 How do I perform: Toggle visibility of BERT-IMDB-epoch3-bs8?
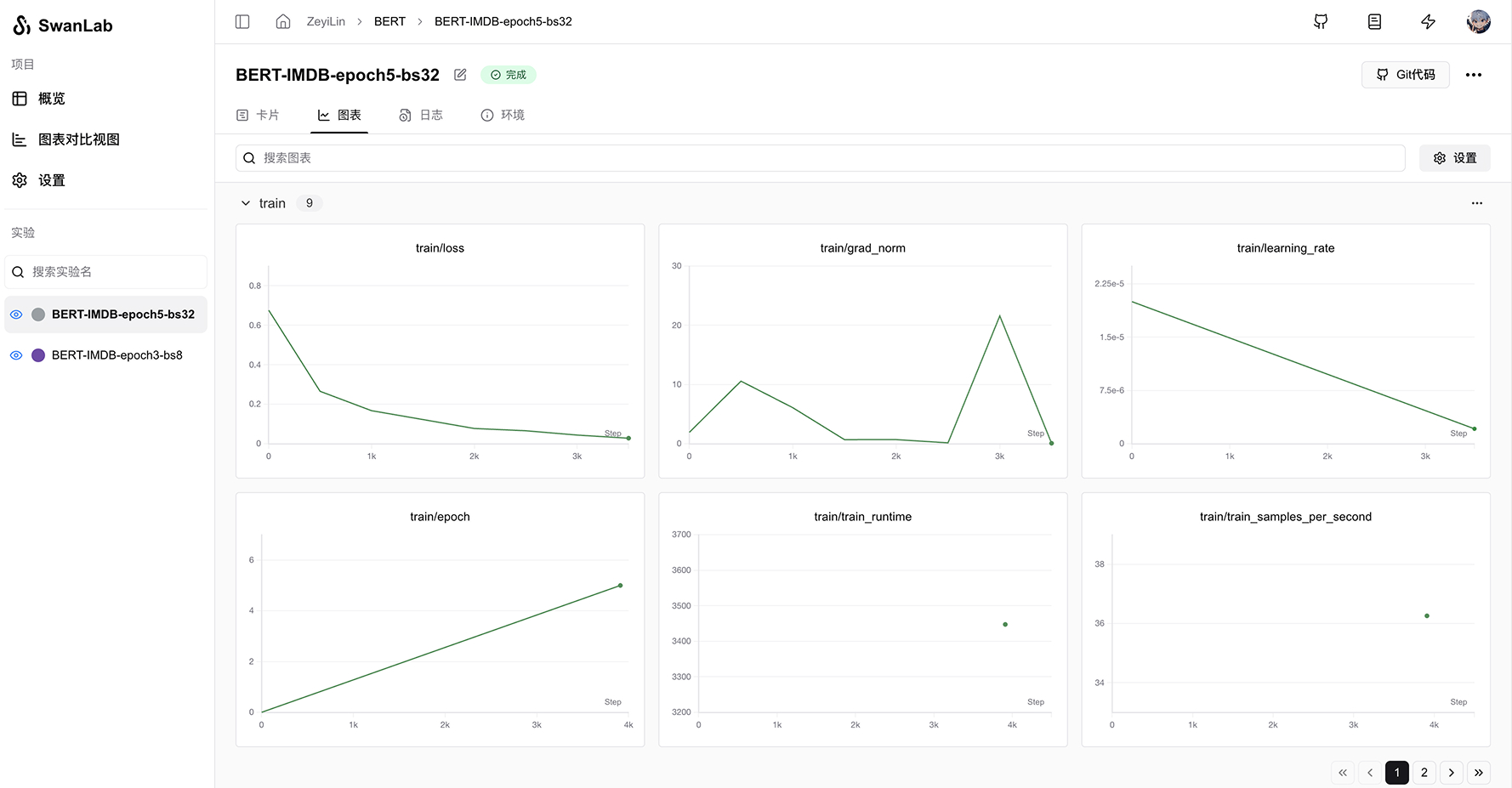16,355
